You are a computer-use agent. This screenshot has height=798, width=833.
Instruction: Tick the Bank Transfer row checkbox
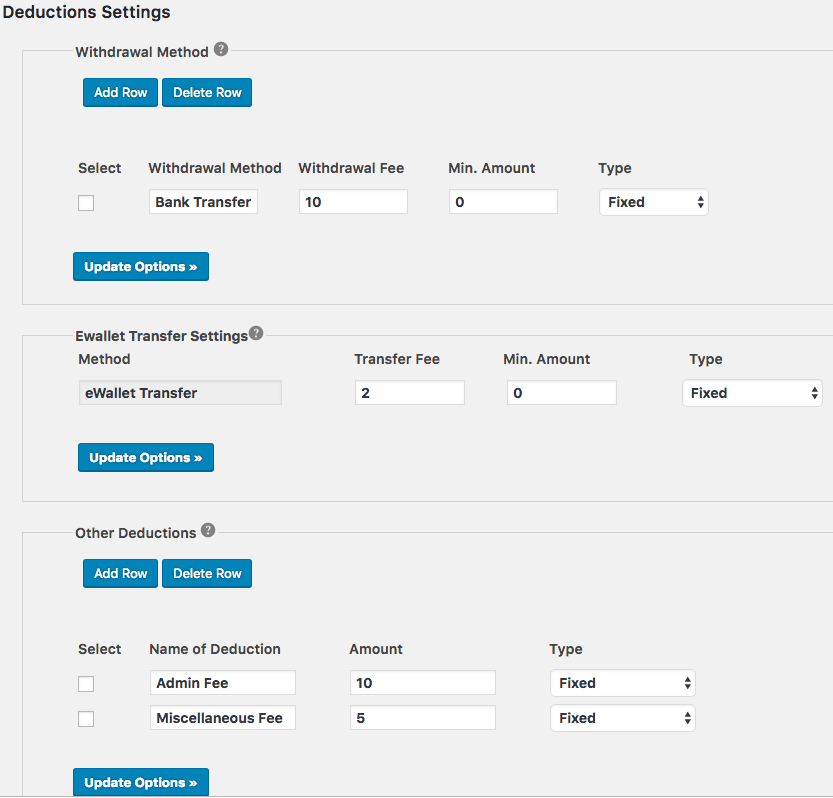[86, 203]
